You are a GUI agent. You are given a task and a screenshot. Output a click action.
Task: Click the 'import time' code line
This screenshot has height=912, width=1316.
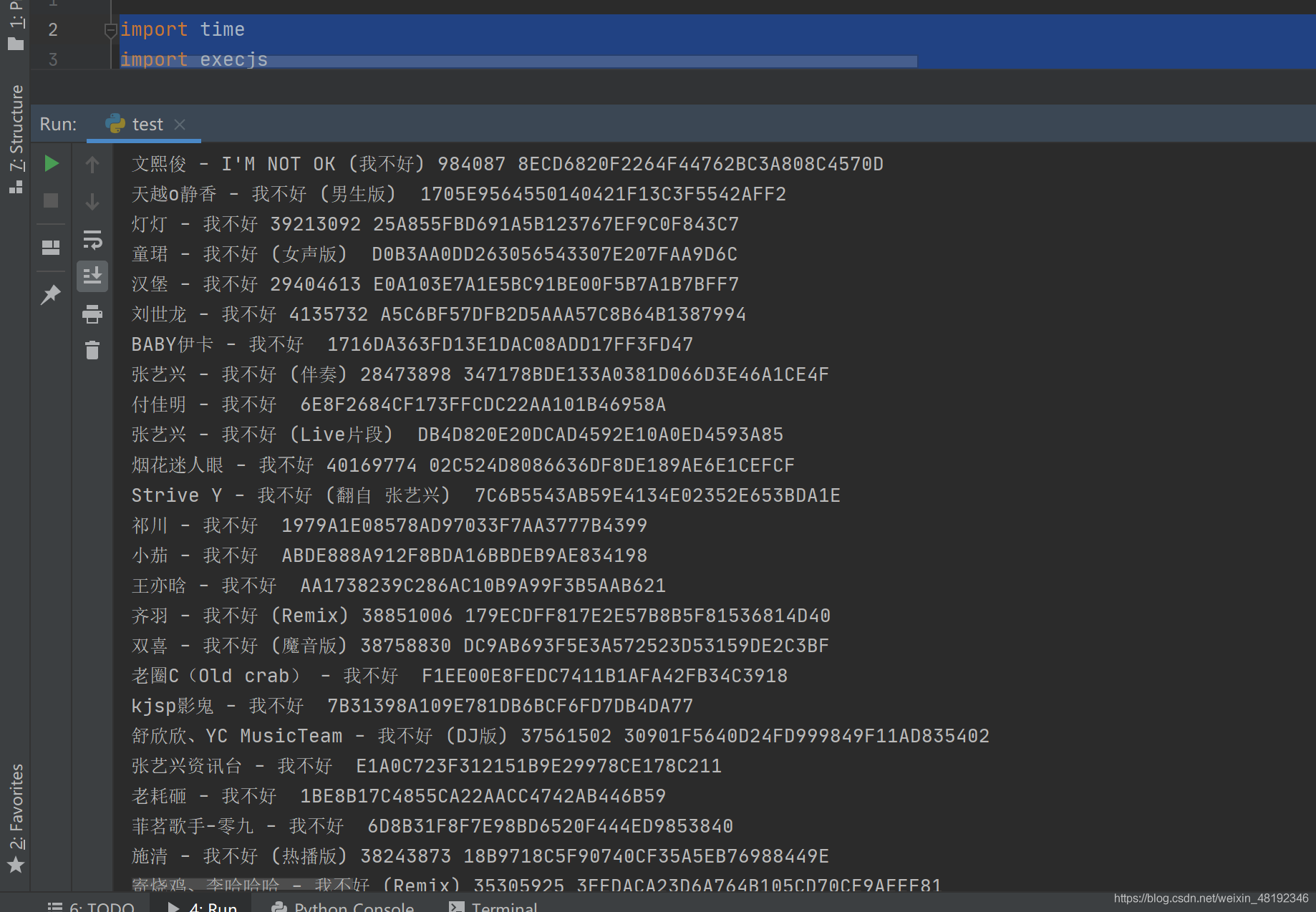point(183,29)
